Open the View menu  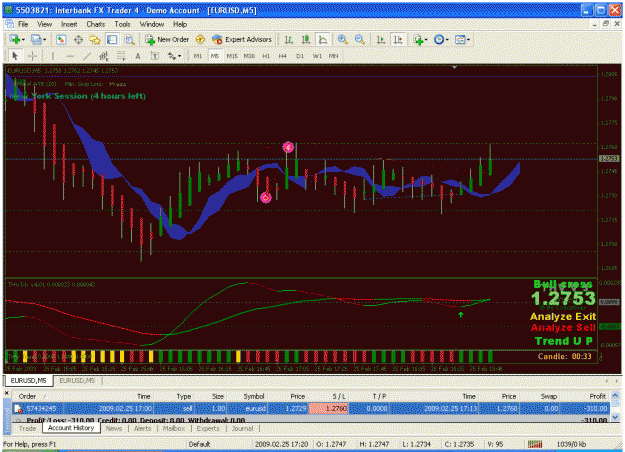click(45, 24)
